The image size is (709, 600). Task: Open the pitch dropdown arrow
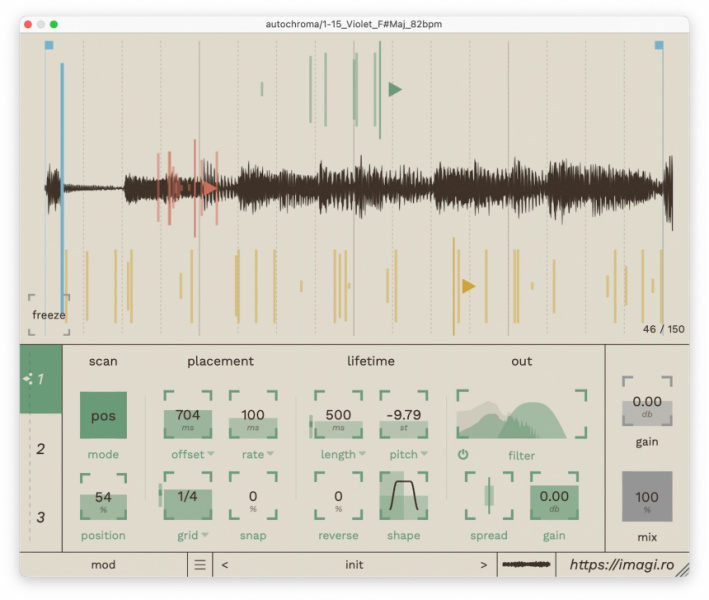pyautogui.click(x=424, y=454)
